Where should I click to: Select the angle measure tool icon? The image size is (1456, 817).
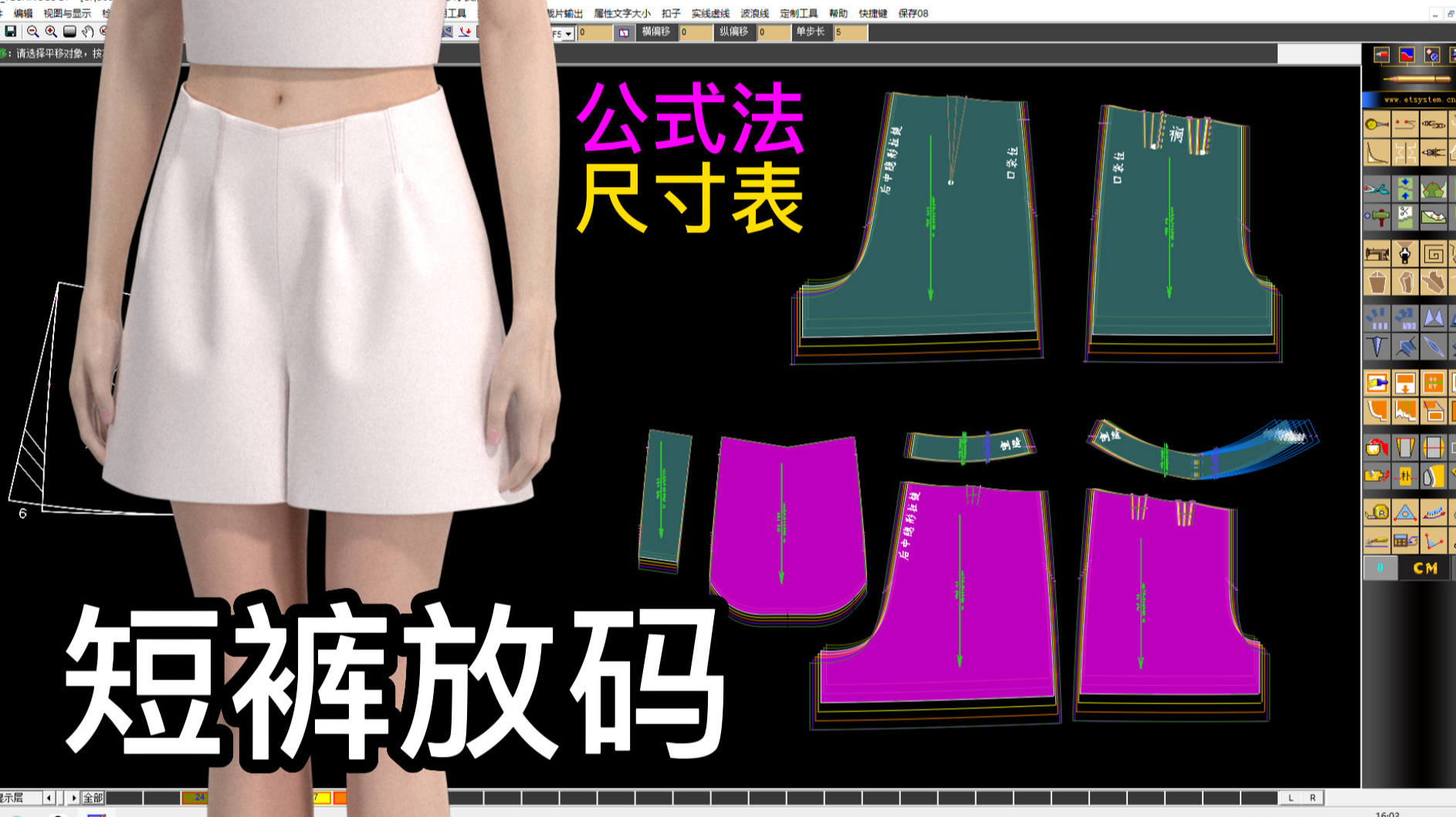pyautogui.click(x=1434, y=541)
